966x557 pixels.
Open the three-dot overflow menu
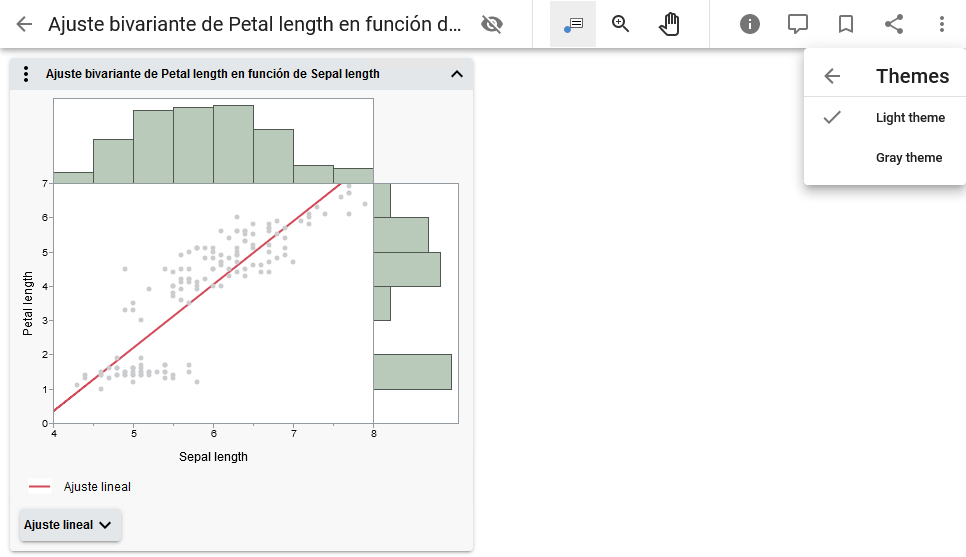point(942,24)
